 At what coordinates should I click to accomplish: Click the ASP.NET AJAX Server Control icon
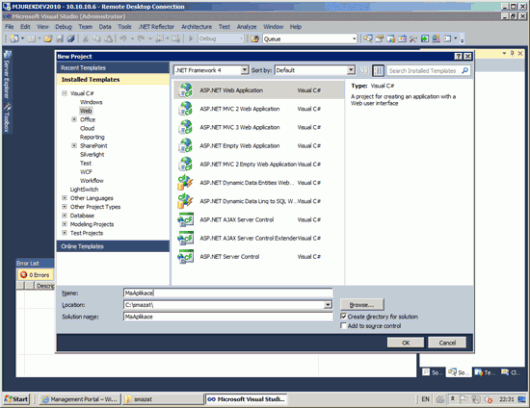pyautogui.click(x=186, y=220)
